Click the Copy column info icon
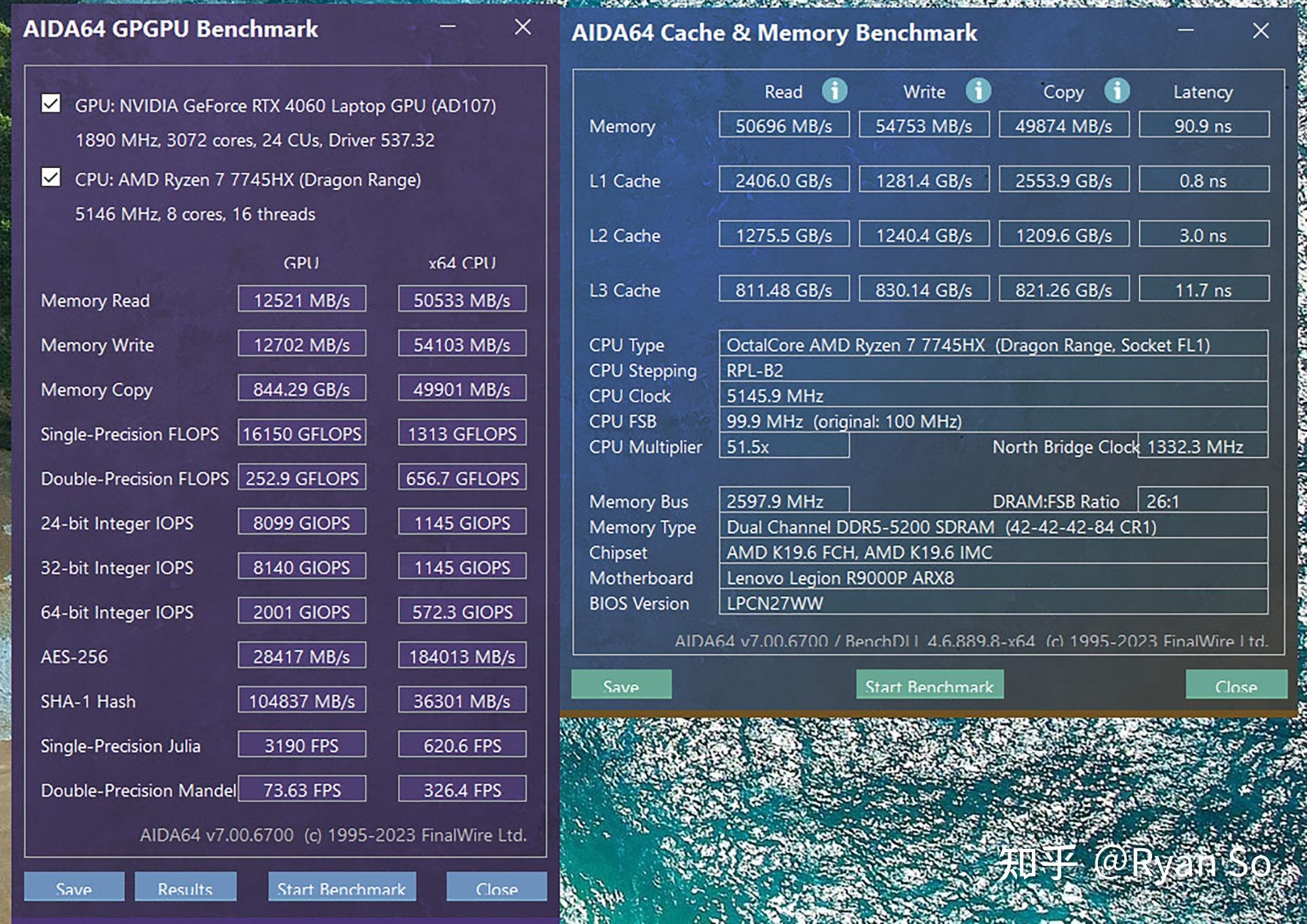Screen dimensions: 1307x924 (1113, 94)
